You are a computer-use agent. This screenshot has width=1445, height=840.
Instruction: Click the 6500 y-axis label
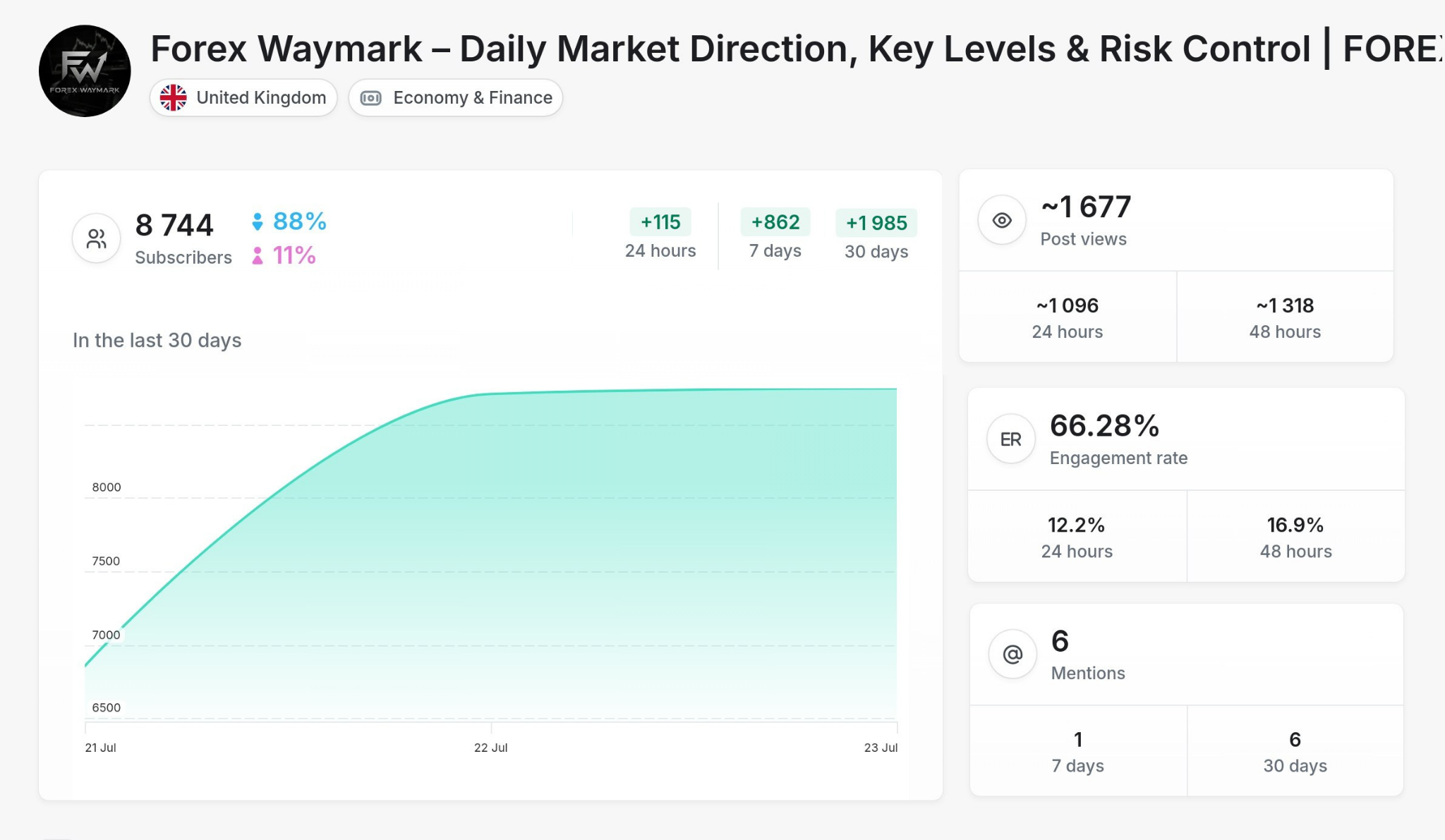click(x=107, y=707)
